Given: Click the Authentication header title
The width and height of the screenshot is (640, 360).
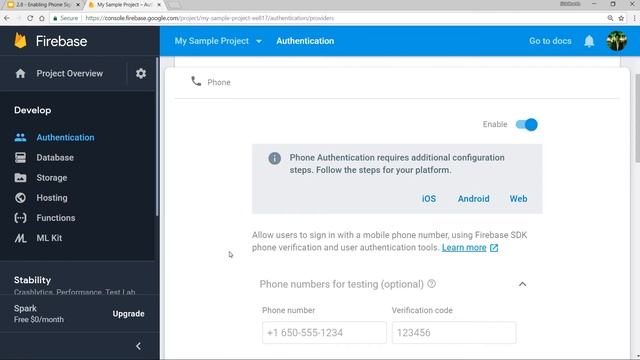Looking at the screenshot, I should tap(305, 41).
